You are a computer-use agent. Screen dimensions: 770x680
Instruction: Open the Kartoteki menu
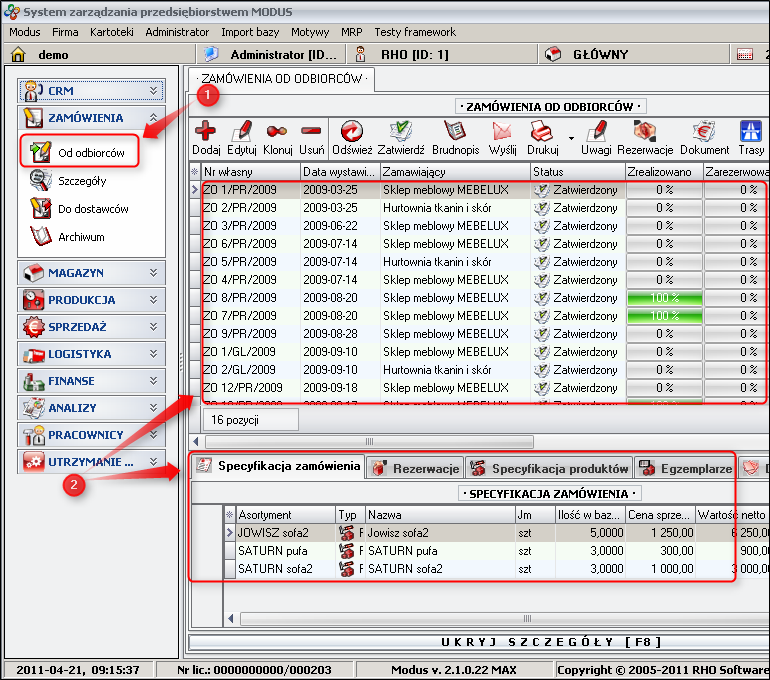[111, 32]
